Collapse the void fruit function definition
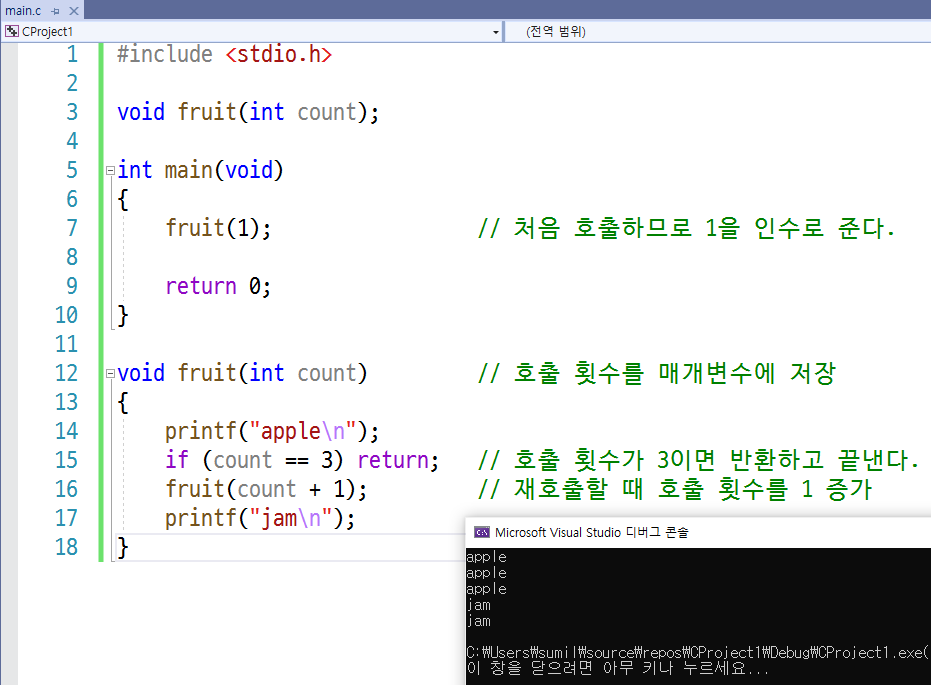 pos(110,373)
